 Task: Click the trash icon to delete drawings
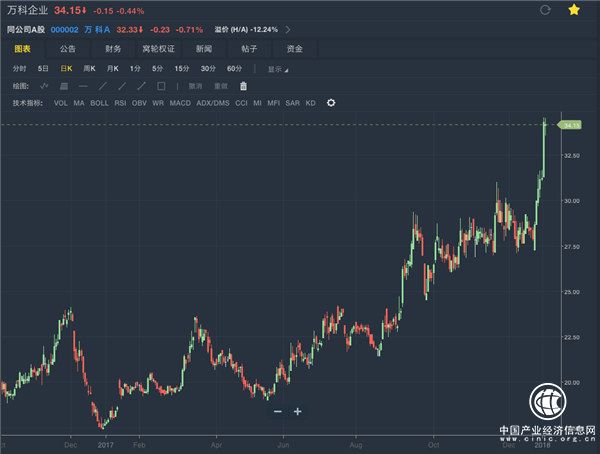click(x=243, y=86)
